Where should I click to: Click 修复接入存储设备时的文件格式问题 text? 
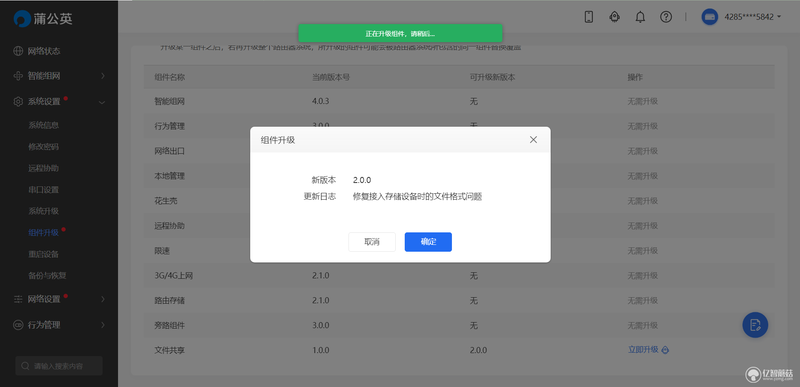pos(417,197)
